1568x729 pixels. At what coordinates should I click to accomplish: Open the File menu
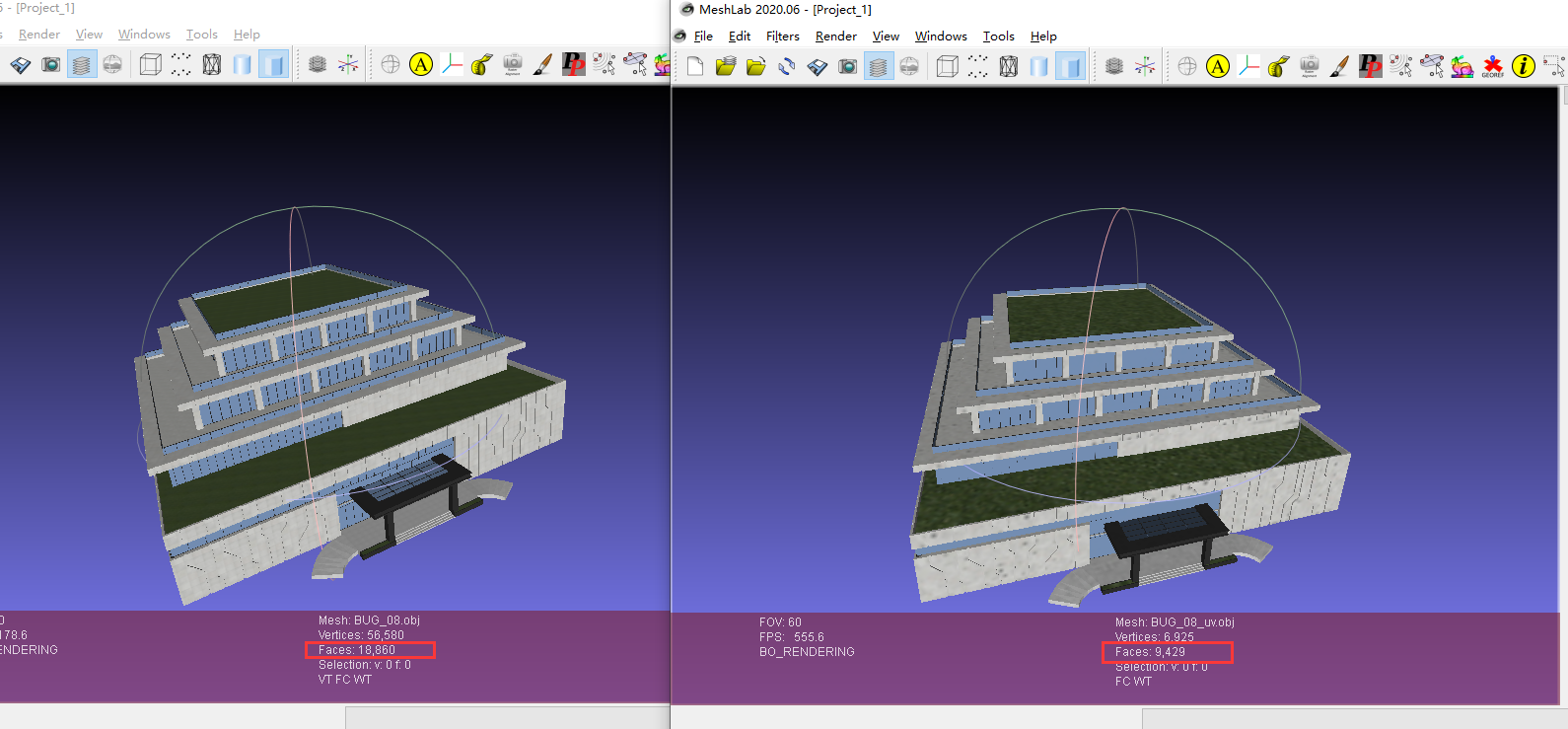coord(703,36)
